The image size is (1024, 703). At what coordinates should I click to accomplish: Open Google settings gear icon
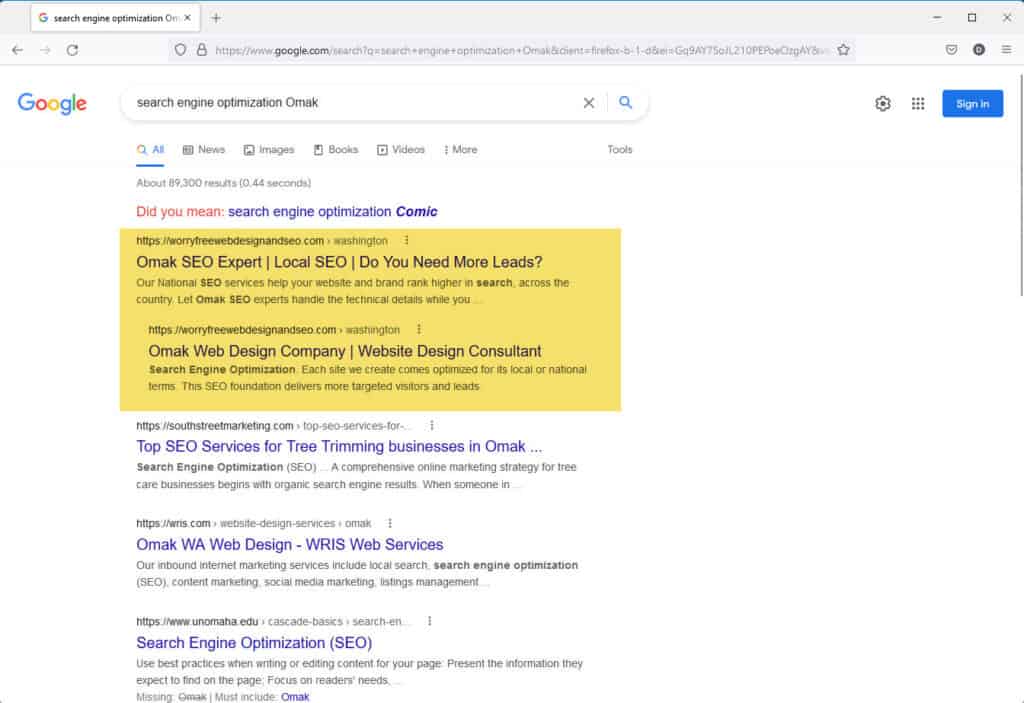882,103
